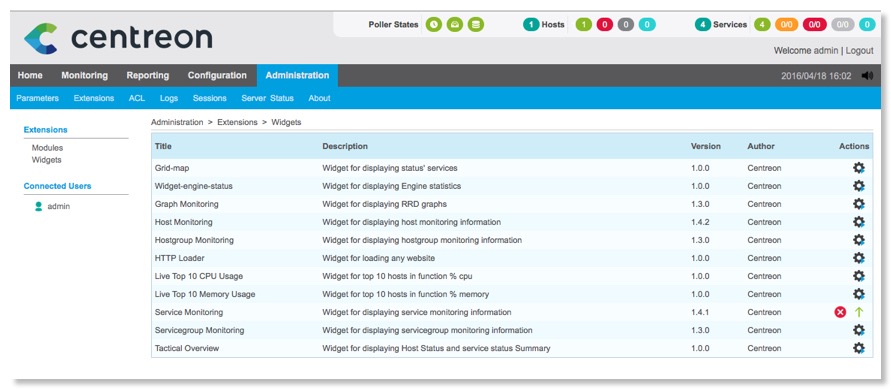The height and width of the screenshot is (389, 891).
Task: Click the gear icon for Tactical Overview
Action: tap(859, 348)
